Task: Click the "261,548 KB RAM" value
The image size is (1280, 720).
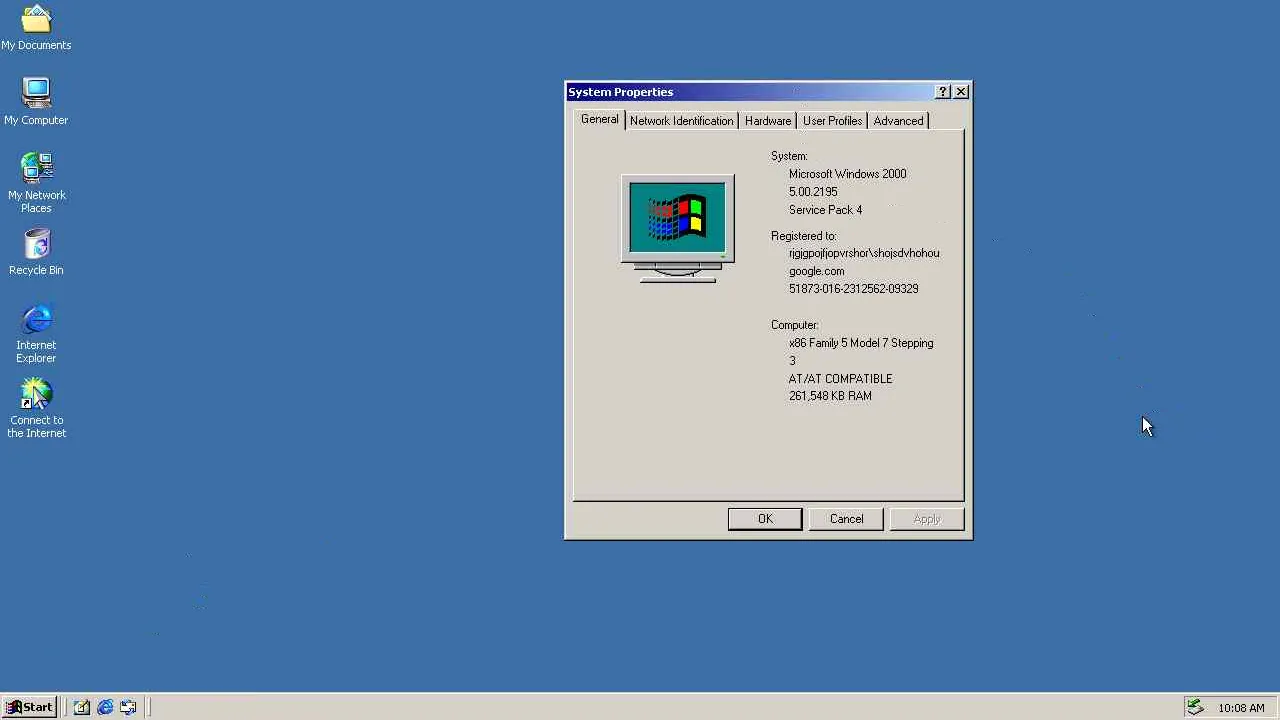Action: click(x=830, y=396)
